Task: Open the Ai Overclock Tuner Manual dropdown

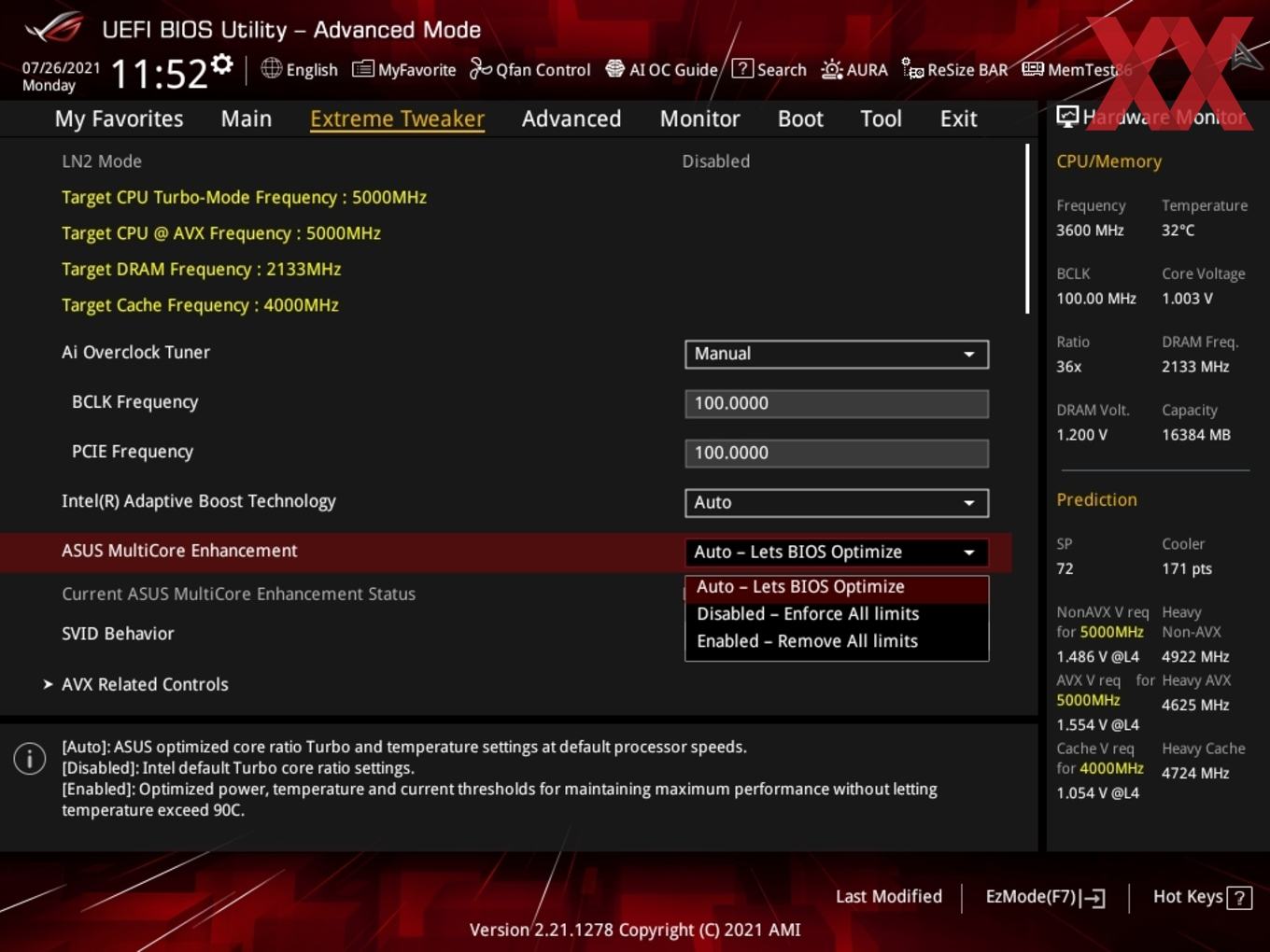Action: tap(837, 354)
